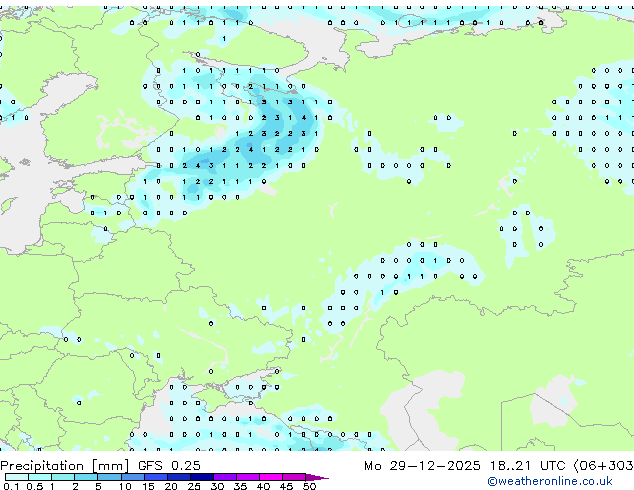Click the '50' legend scale label
The image size is (634, 490).
pyautogui.click(x=309, y=486)
